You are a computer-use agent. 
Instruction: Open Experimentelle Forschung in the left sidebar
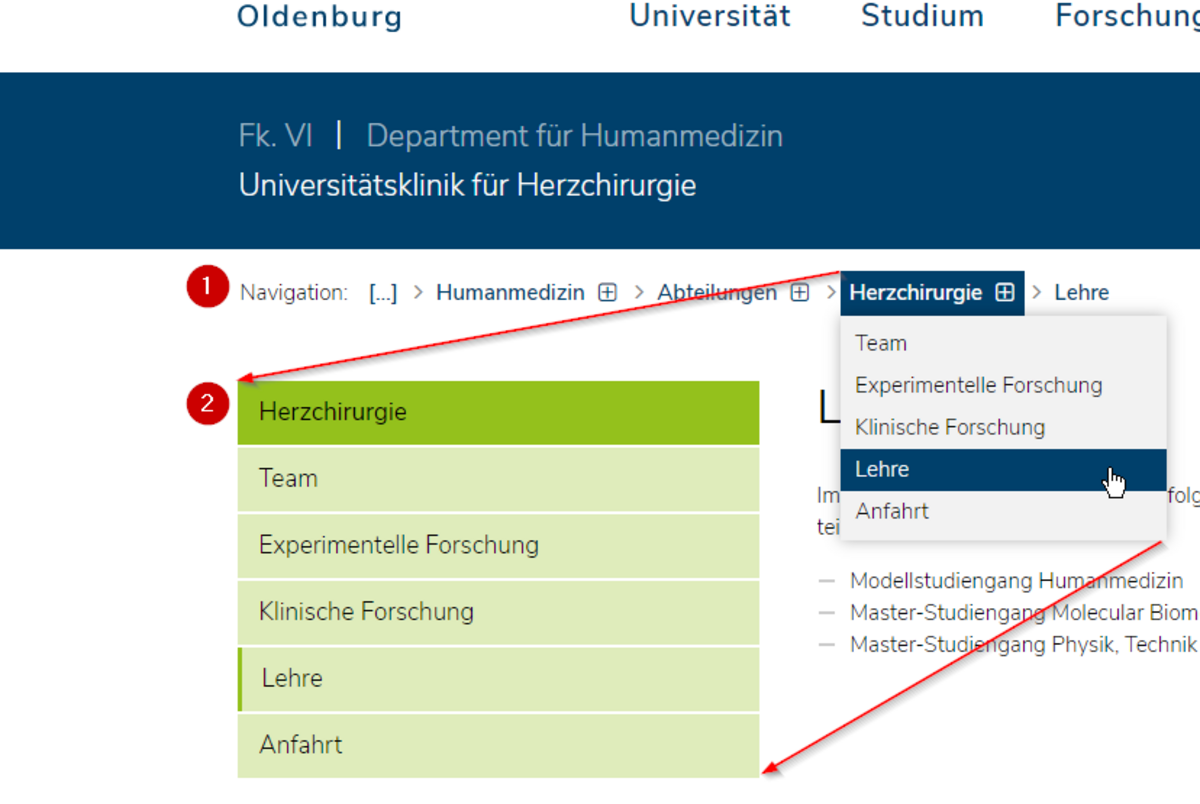pos(498,546)
